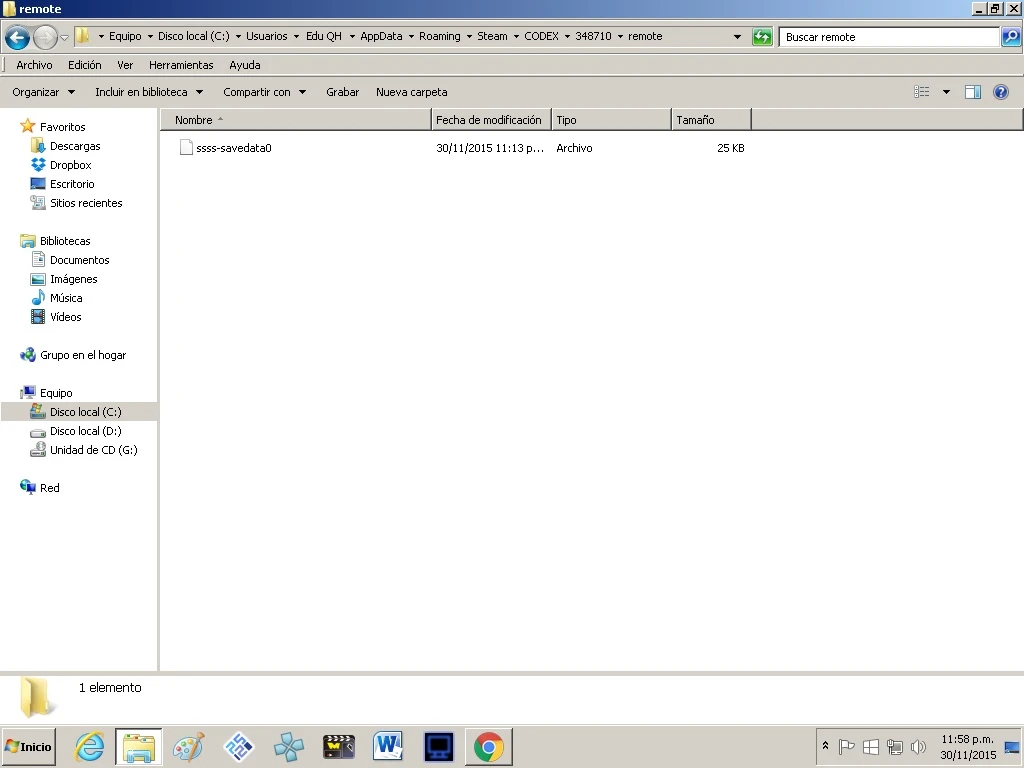
Task: Click the Windows Explorer taskbar icon
Action: (x=138, y=746)
